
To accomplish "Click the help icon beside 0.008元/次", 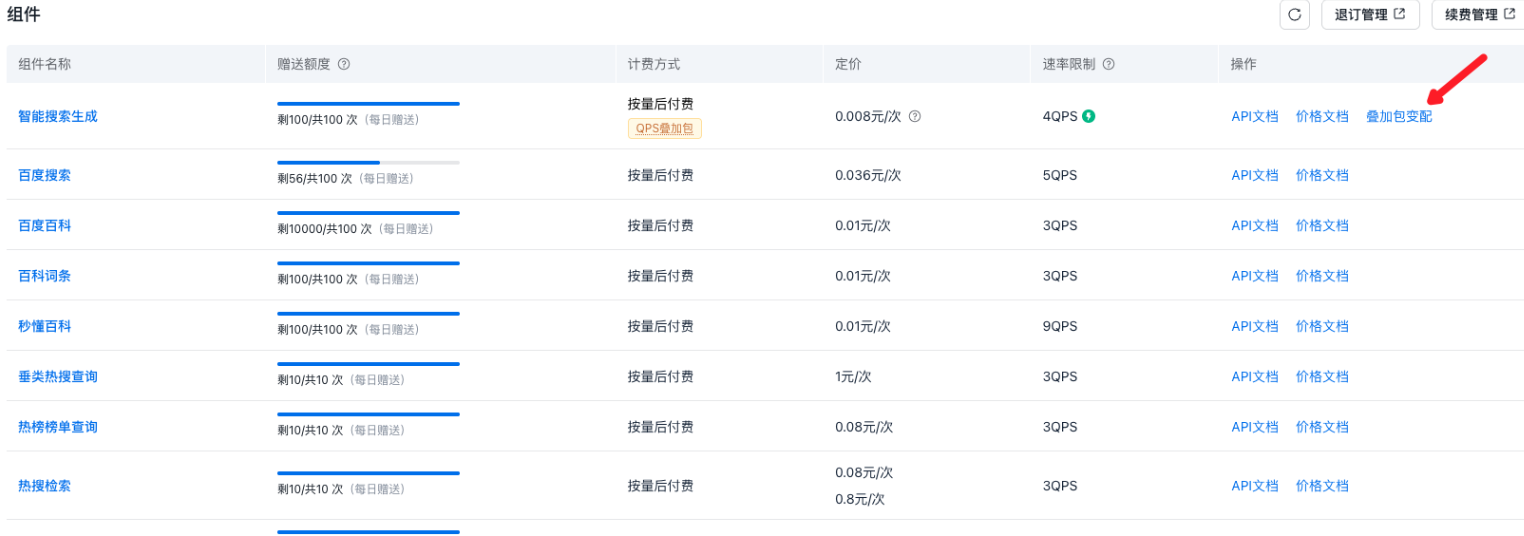I will 914,116.
